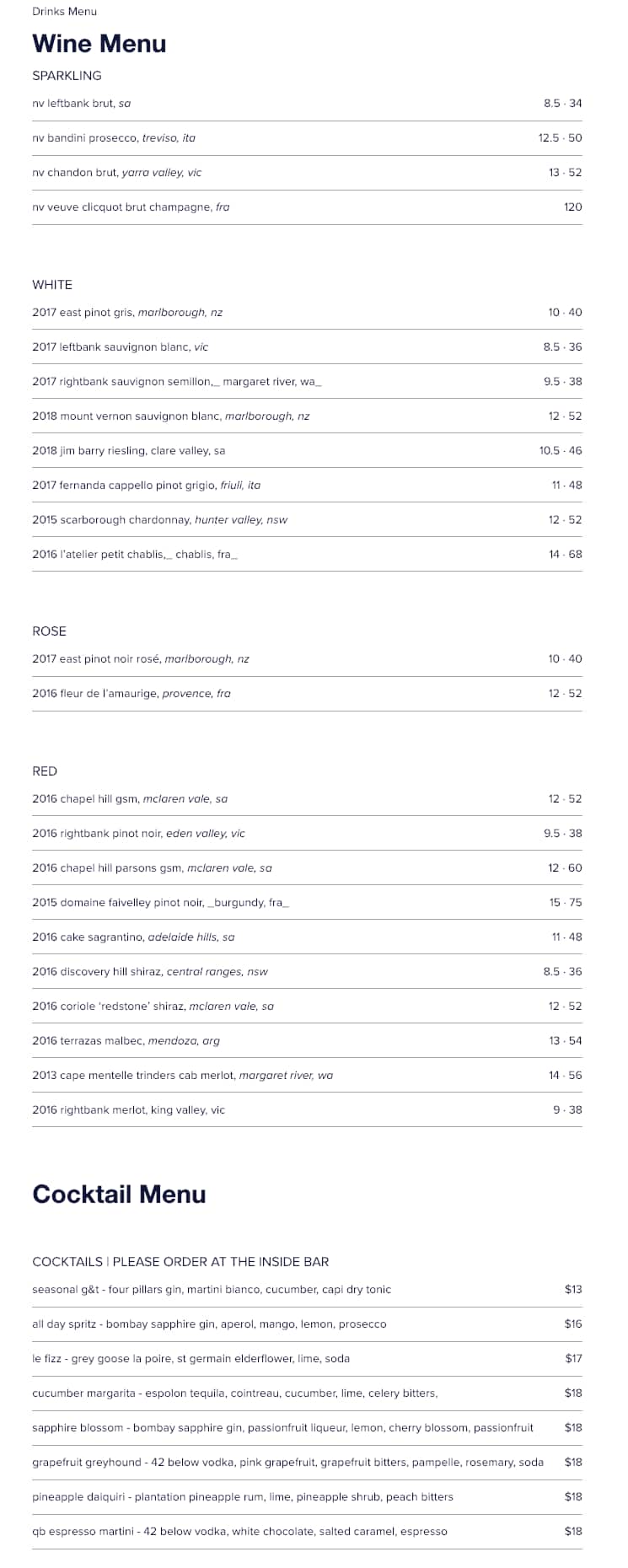Click the $17 price for le fizz

point(573,1359)
